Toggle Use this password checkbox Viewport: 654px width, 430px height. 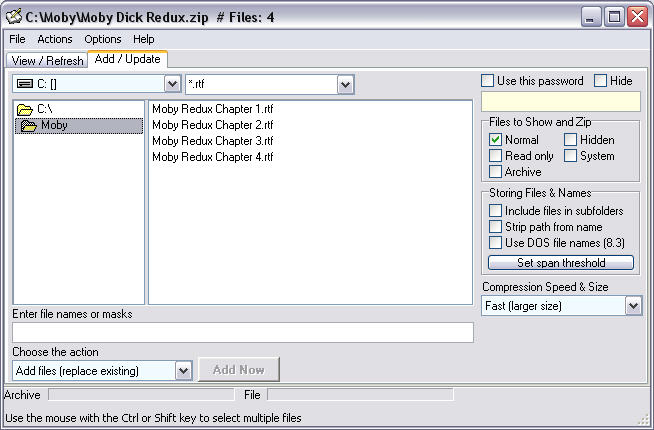pyautogui.click(x=487, y=80)
